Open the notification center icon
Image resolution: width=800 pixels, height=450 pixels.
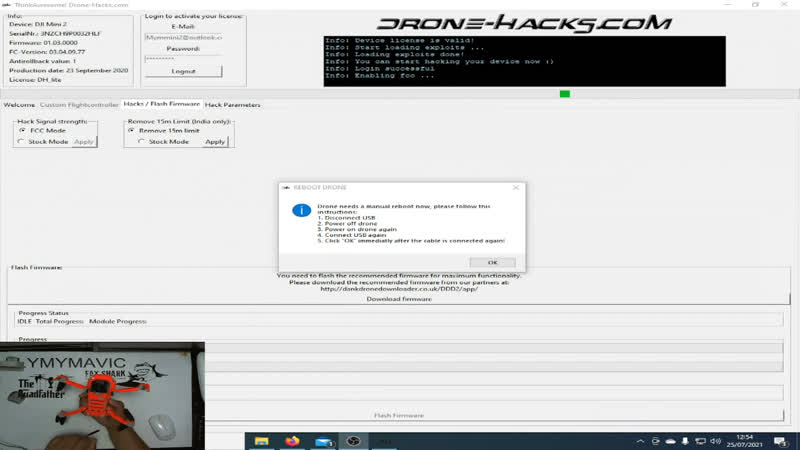[780, 441]
